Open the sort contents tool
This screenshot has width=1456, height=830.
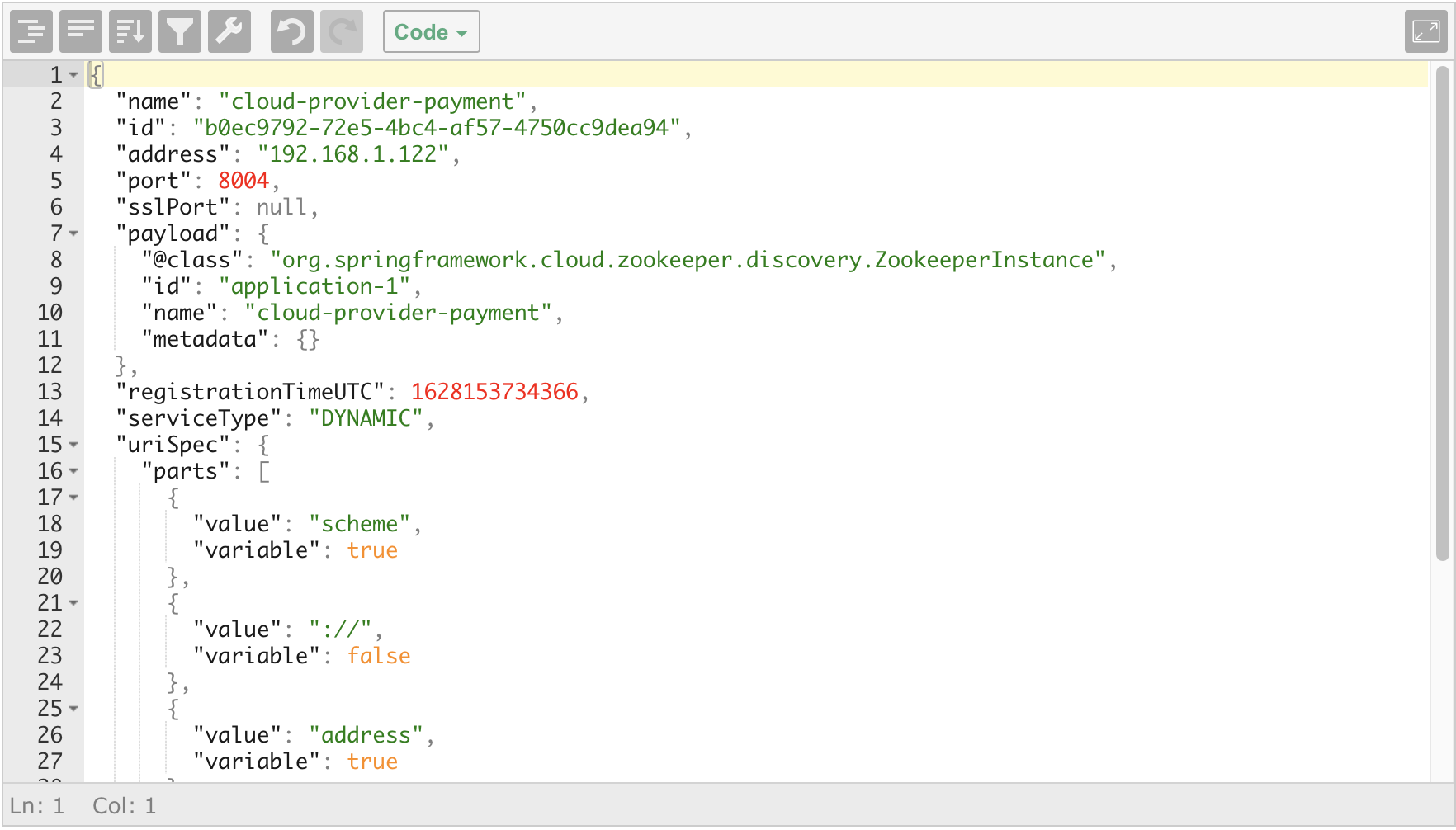click(x=130, y=32)
